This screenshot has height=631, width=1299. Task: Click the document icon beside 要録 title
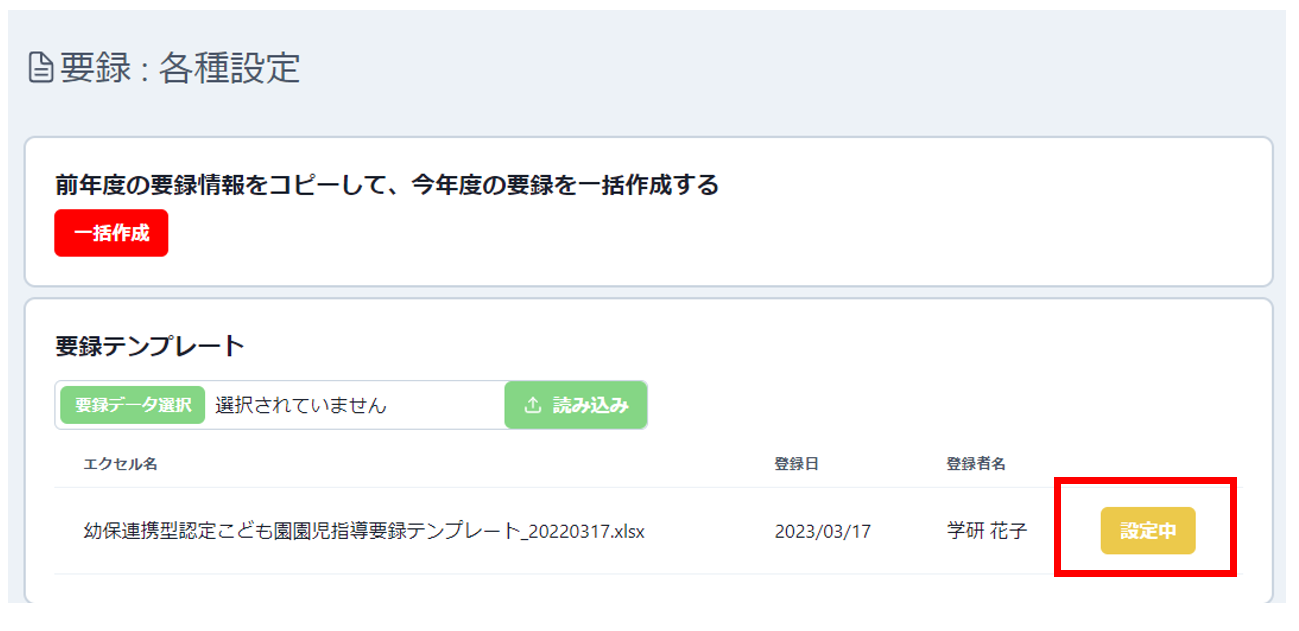point(41,69)
